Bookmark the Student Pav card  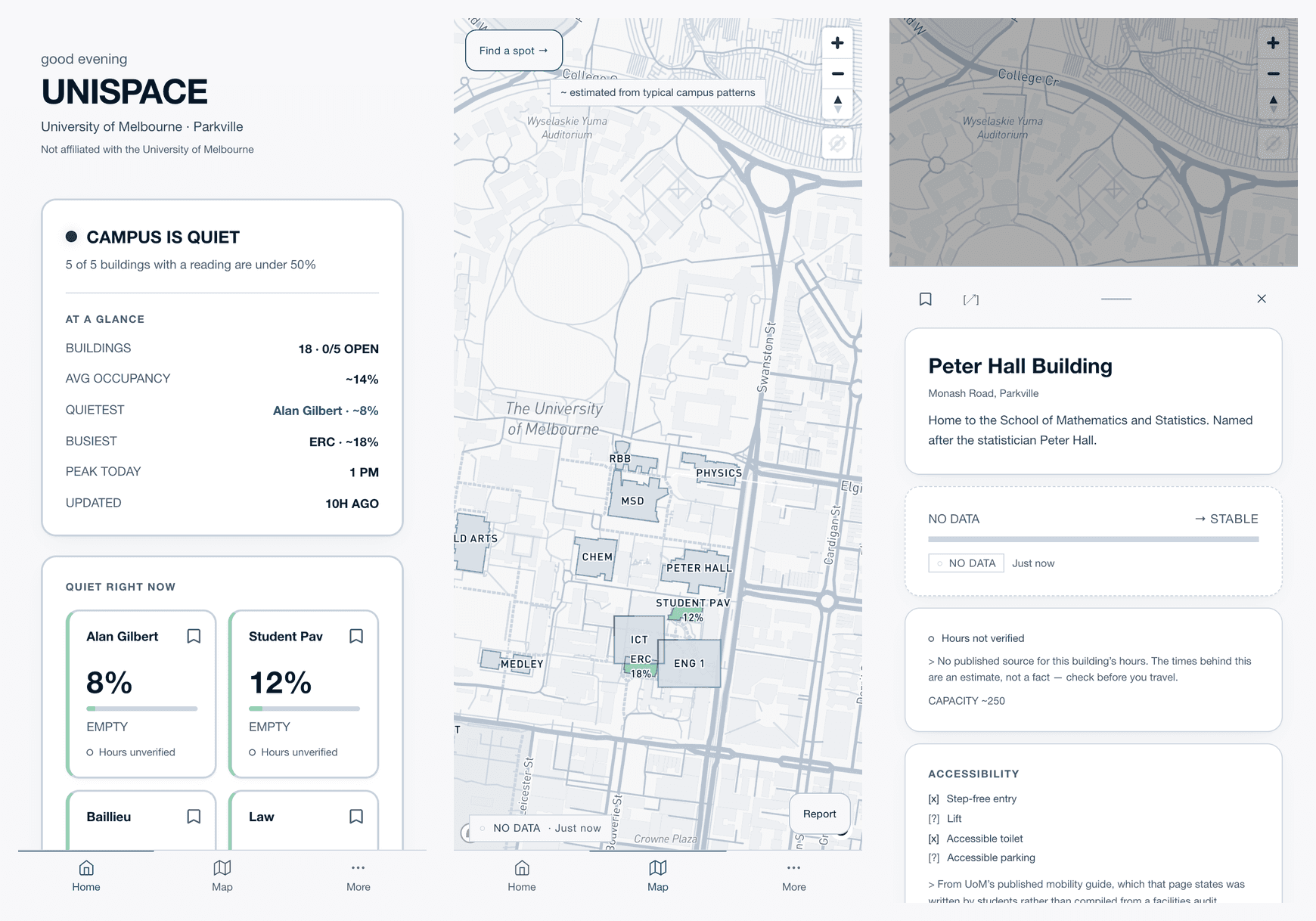point(356,637)
